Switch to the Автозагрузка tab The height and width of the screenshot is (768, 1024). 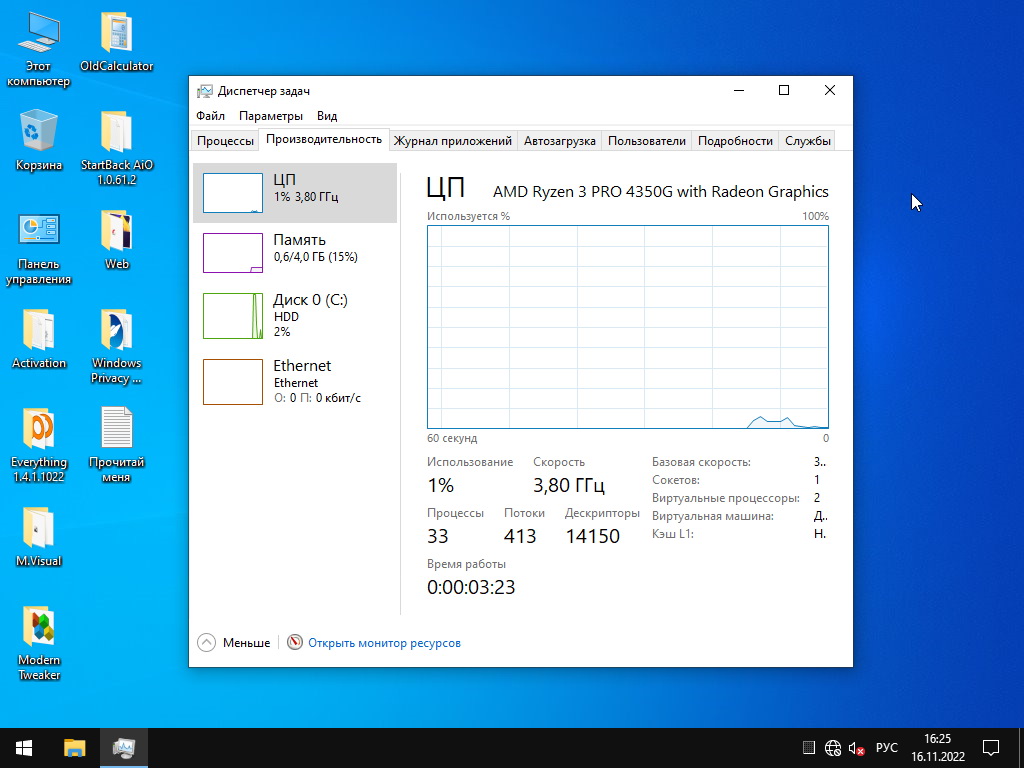click(559, 141)
